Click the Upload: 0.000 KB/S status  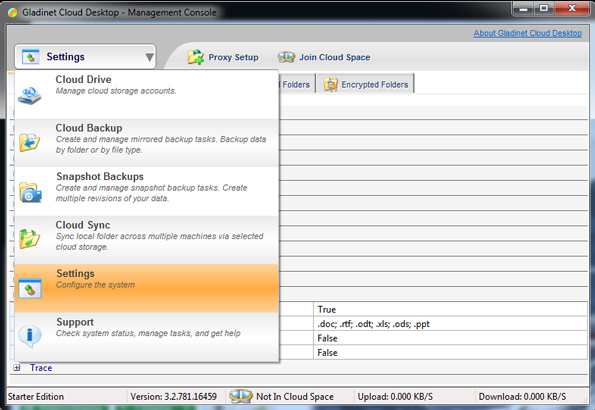click(395, 396)
